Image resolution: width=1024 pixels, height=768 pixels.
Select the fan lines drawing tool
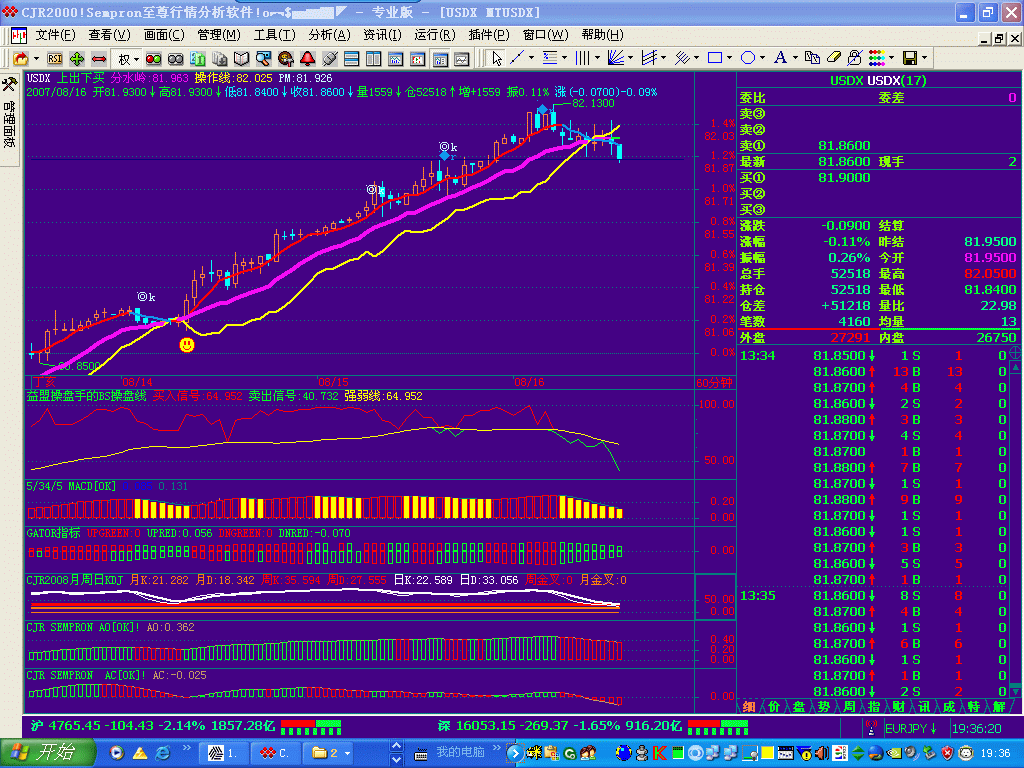point(615,58)
